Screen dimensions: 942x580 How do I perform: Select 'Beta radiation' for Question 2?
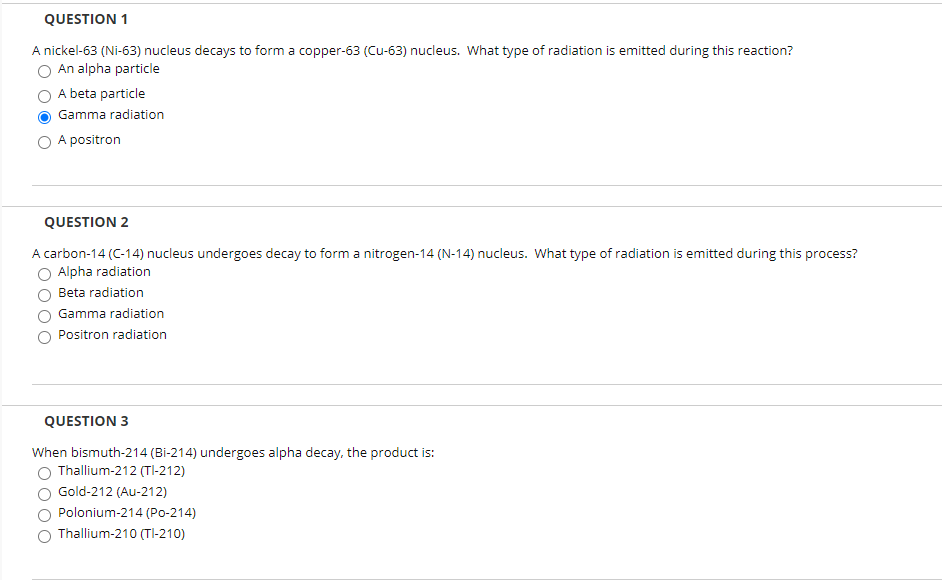(44, 295)
